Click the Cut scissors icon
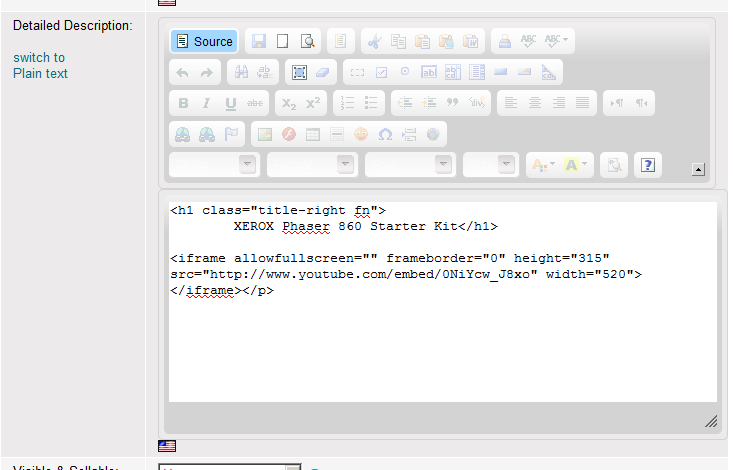The width and height of the screenshot is (733, 470). pos(374,41)
